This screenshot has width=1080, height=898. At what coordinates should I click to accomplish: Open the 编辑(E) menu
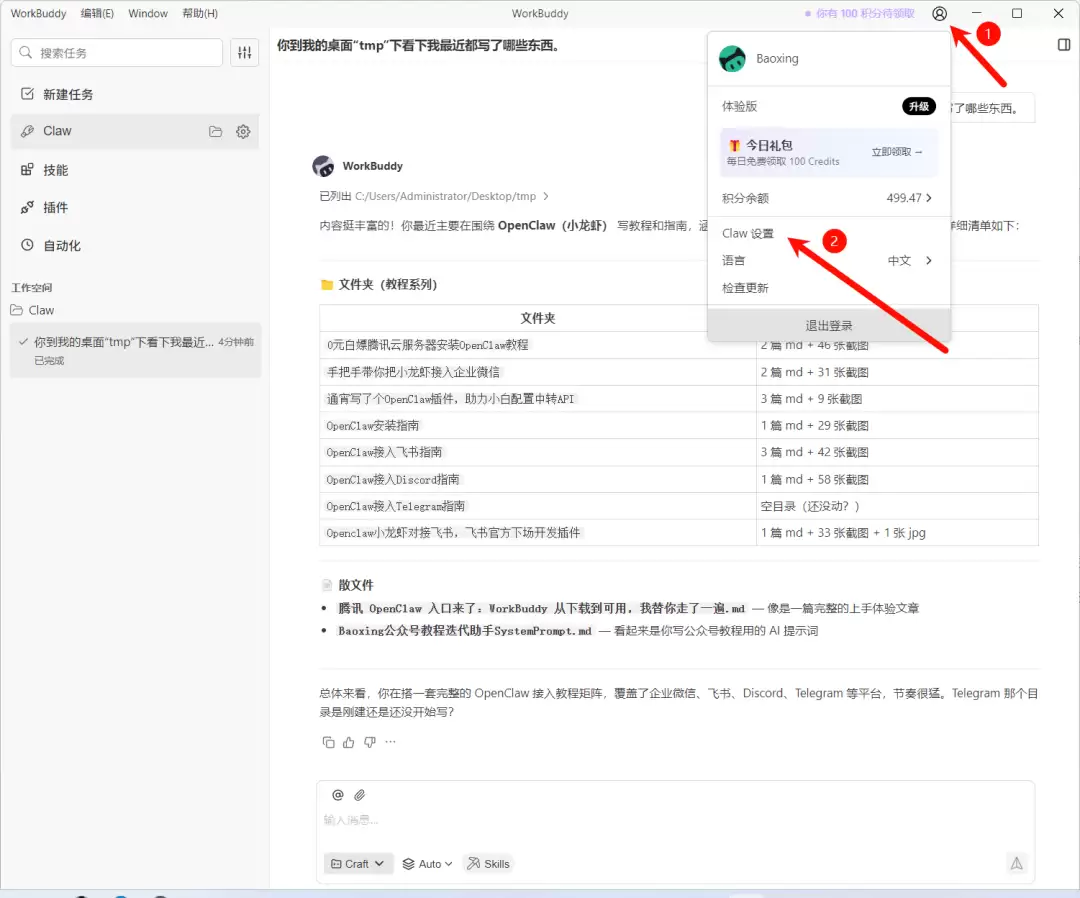tap(97, 14)
